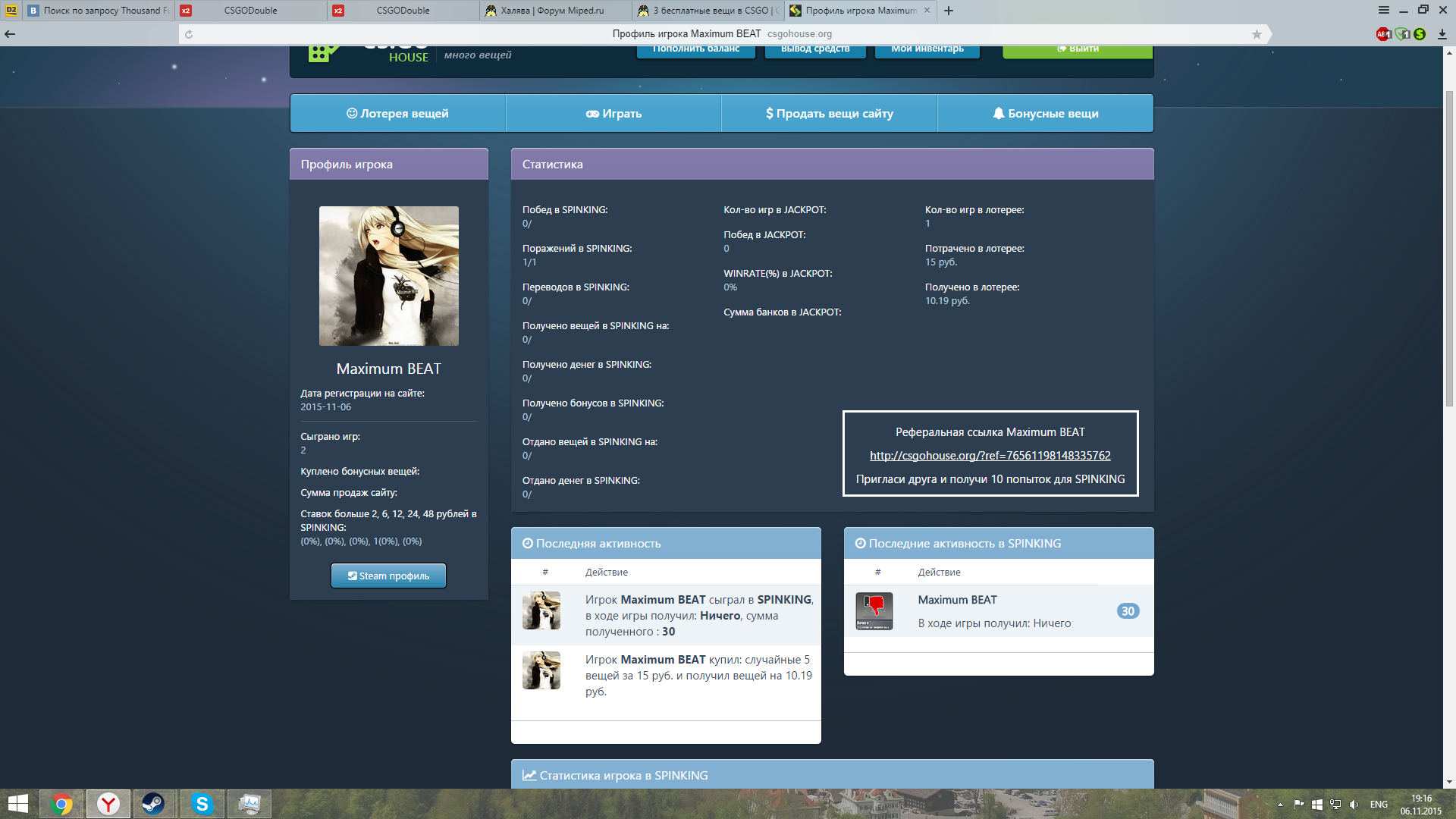Open the Играть menu item

tap(613, 114)
